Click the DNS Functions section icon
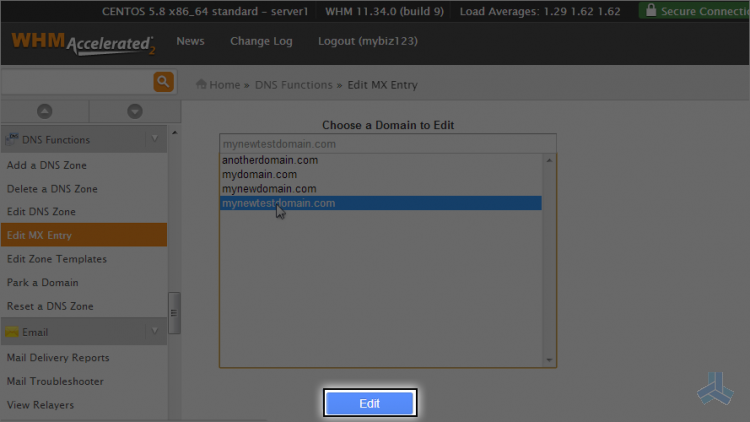The image size is (750, 422). (x=11, y=140)
